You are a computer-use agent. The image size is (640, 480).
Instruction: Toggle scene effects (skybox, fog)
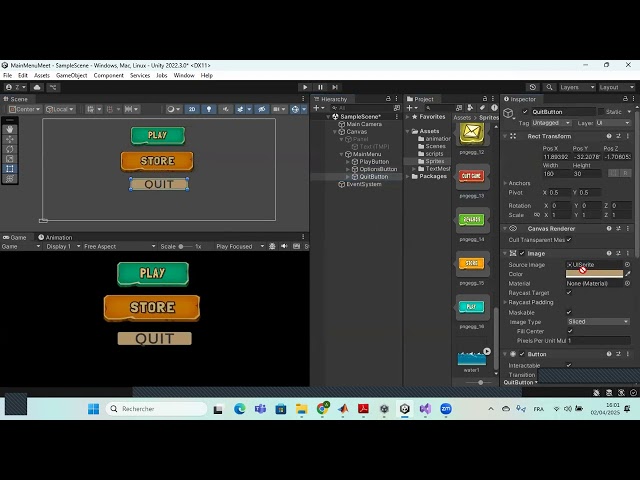point(242,109)
